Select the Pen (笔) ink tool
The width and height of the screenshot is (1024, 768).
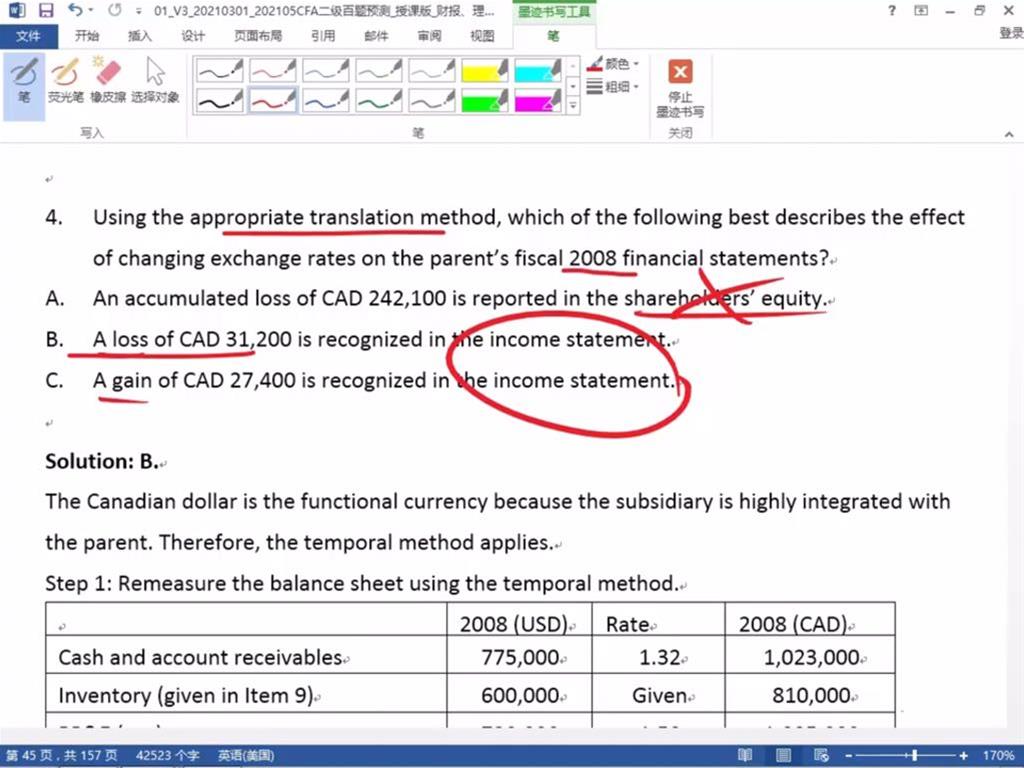[24, 80]
